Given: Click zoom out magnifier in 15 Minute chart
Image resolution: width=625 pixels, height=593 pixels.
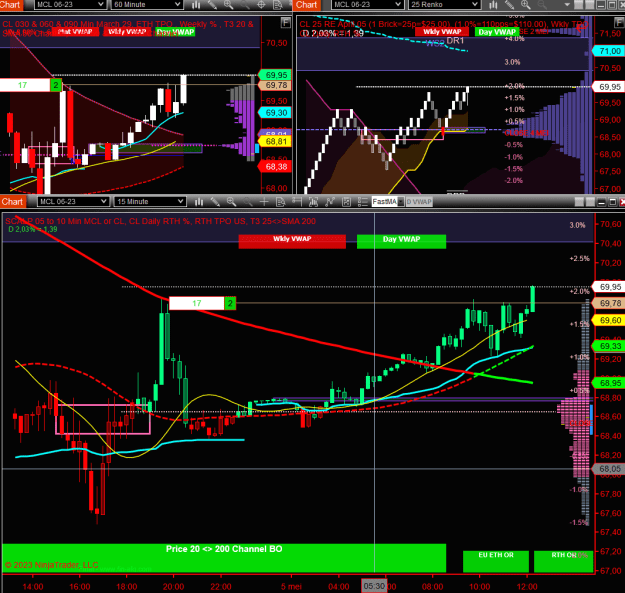Looking at the screenshot, I should (x=248, y=202).
